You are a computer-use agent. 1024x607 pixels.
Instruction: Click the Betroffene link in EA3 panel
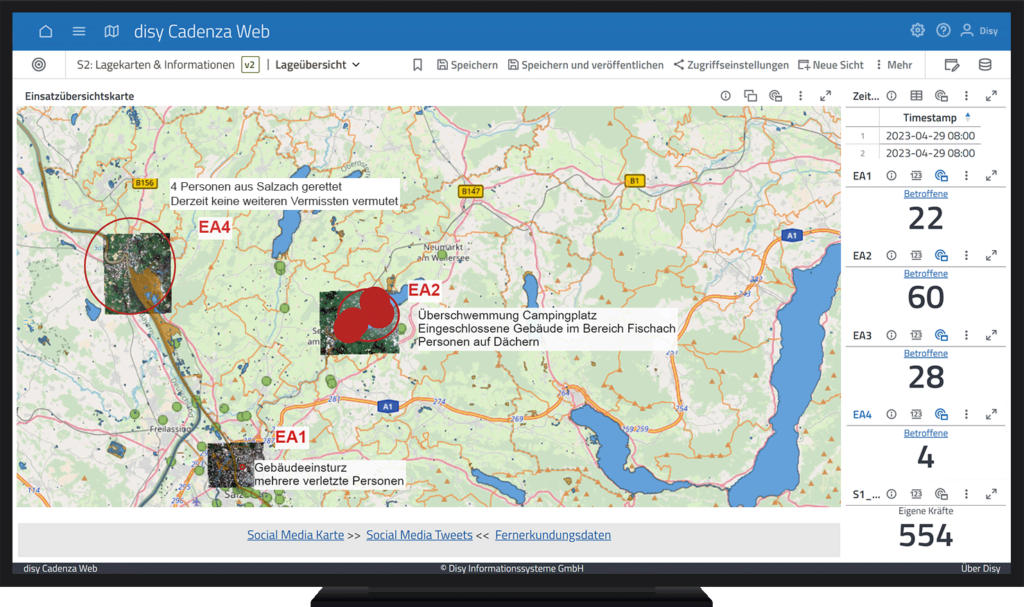click(925, 353)
